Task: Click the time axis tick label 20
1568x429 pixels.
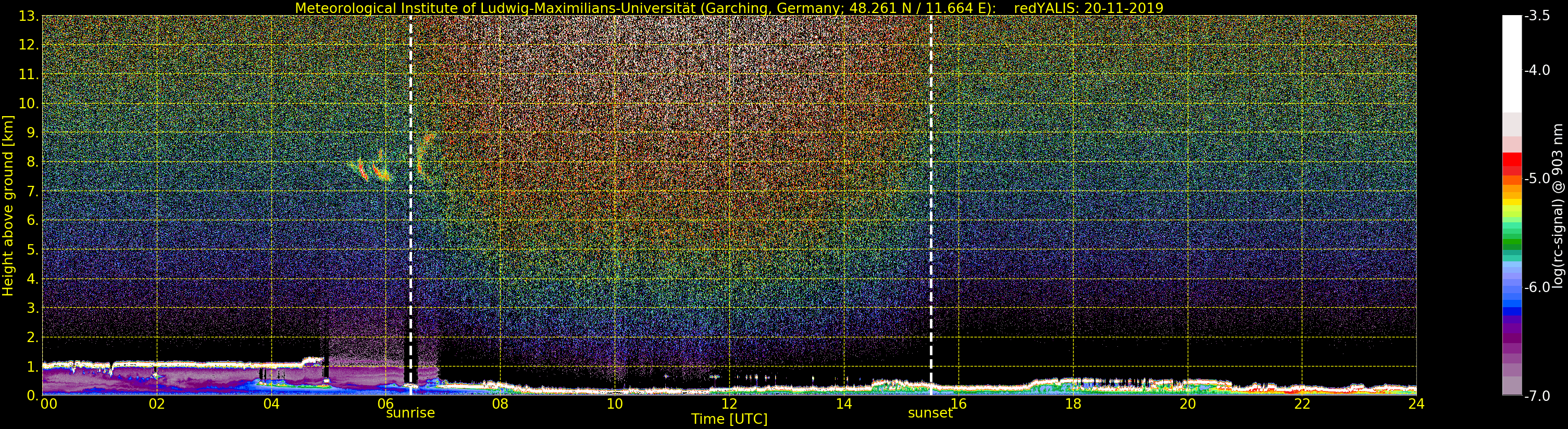Action: click(x=1188, y=404)
